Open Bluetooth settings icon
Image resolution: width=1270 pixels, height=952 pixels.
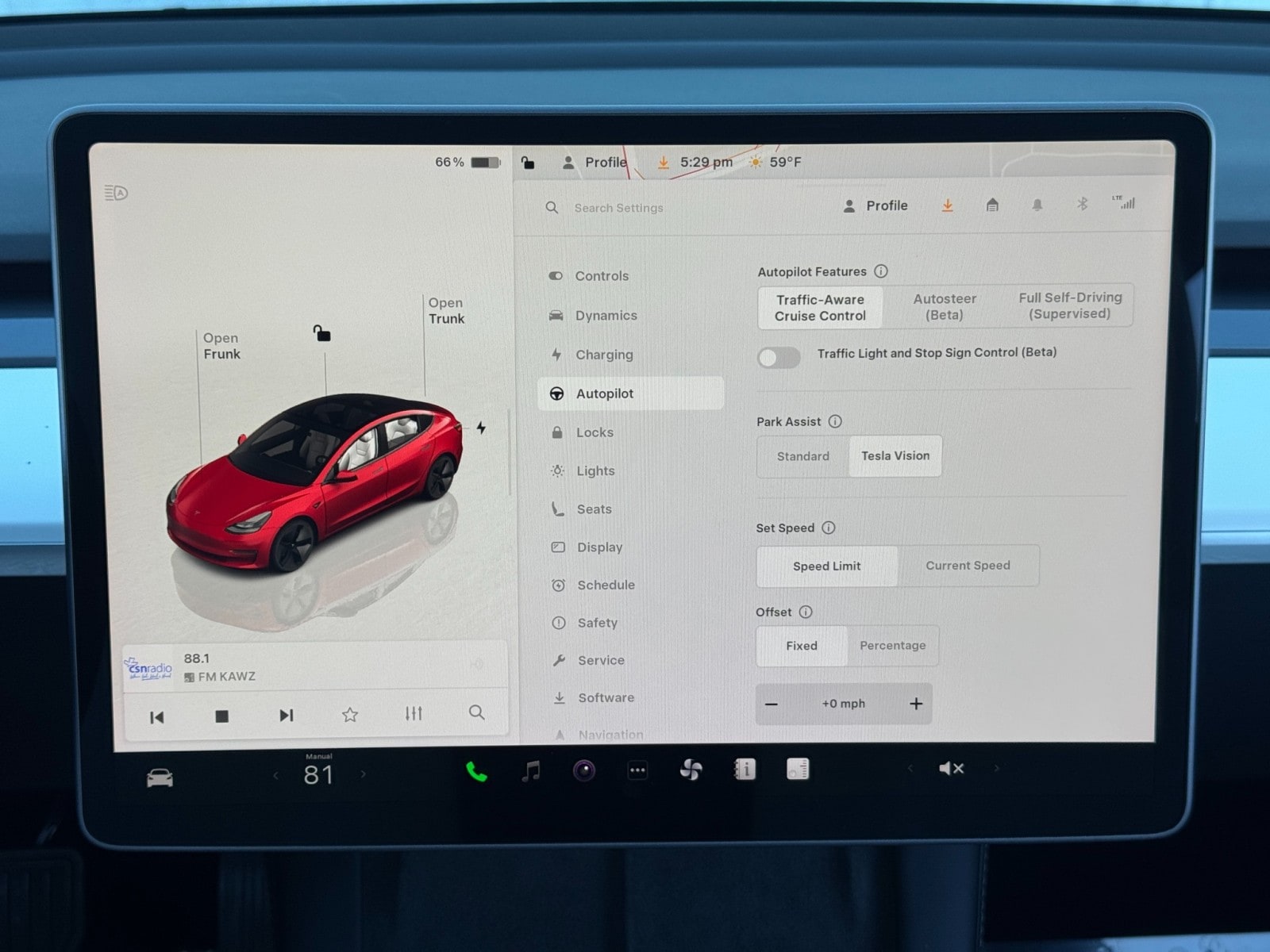click(x=1081, y=204)
